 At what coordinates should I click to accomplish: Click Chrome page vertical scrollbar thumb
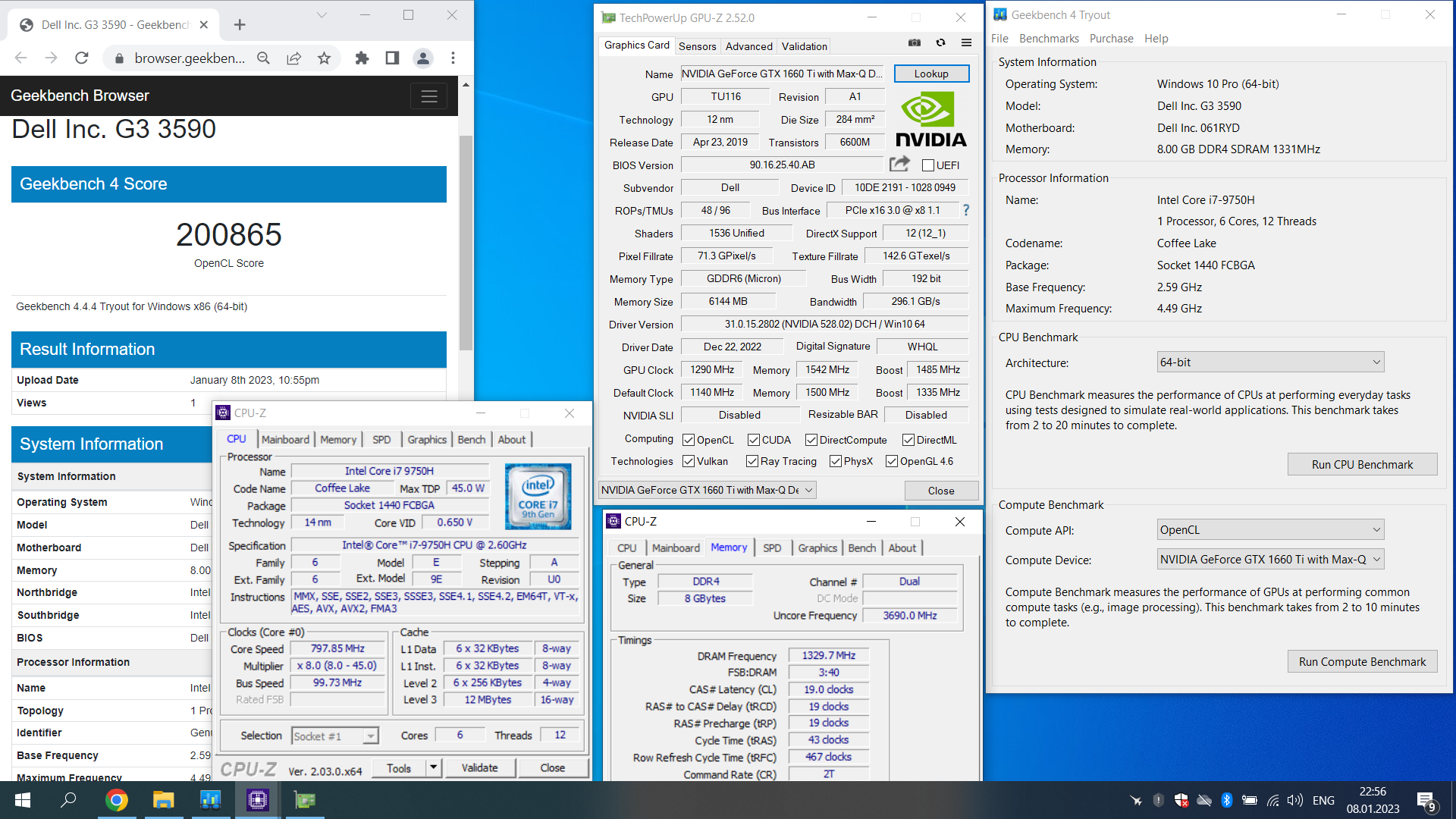coord(466,243)
